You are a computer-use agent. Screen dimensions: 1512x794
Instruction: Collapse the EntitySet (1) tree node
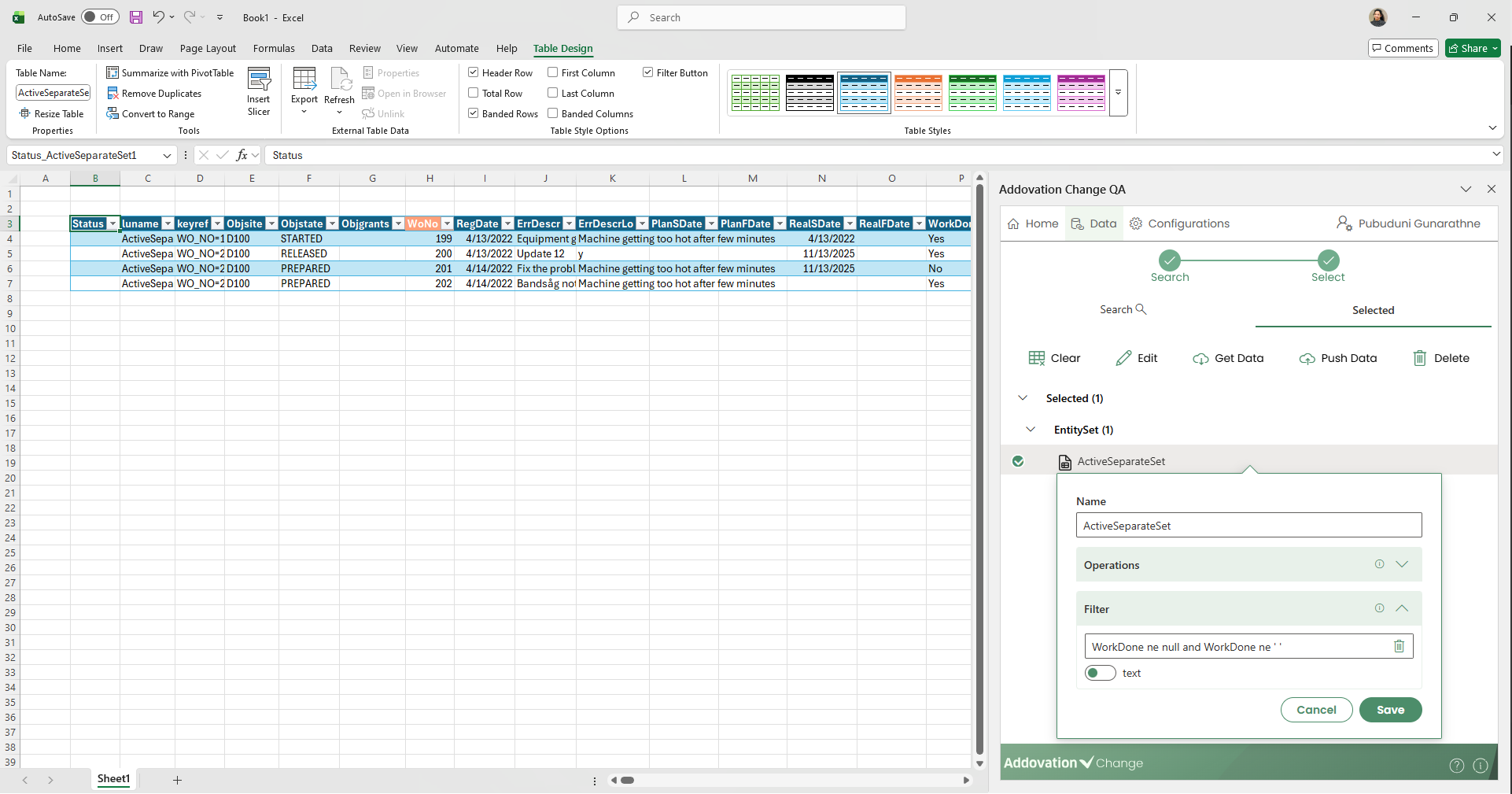click(1031, 430)
